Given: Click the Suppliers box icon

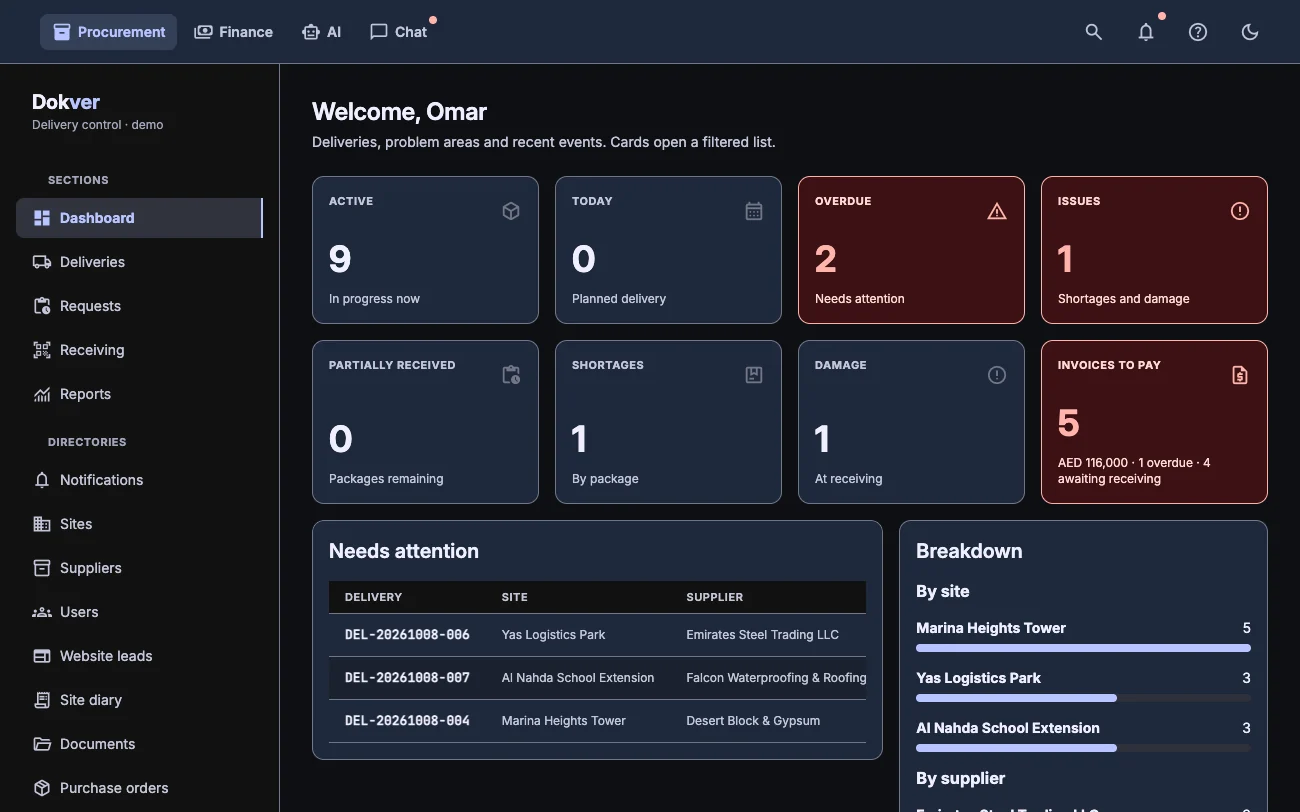Looking at the screenshot, I should [42, 568].
